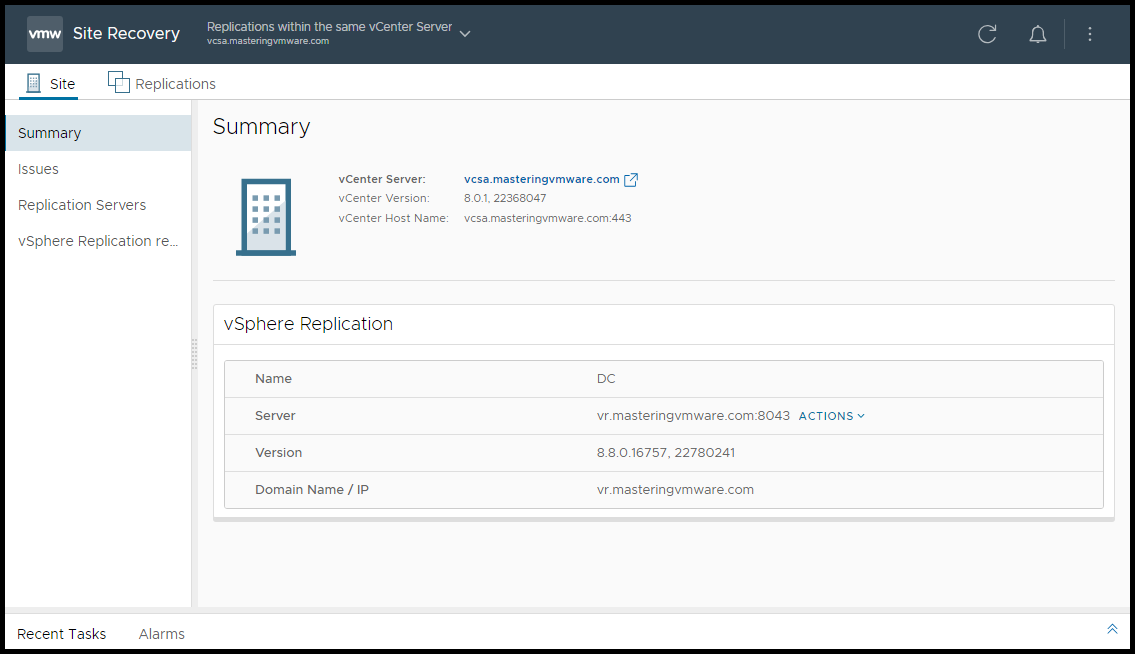Click vcsa.masteringvmware.com subtitle in the header
This screenshot has height=654, width=1135.
tap(268, 41)
